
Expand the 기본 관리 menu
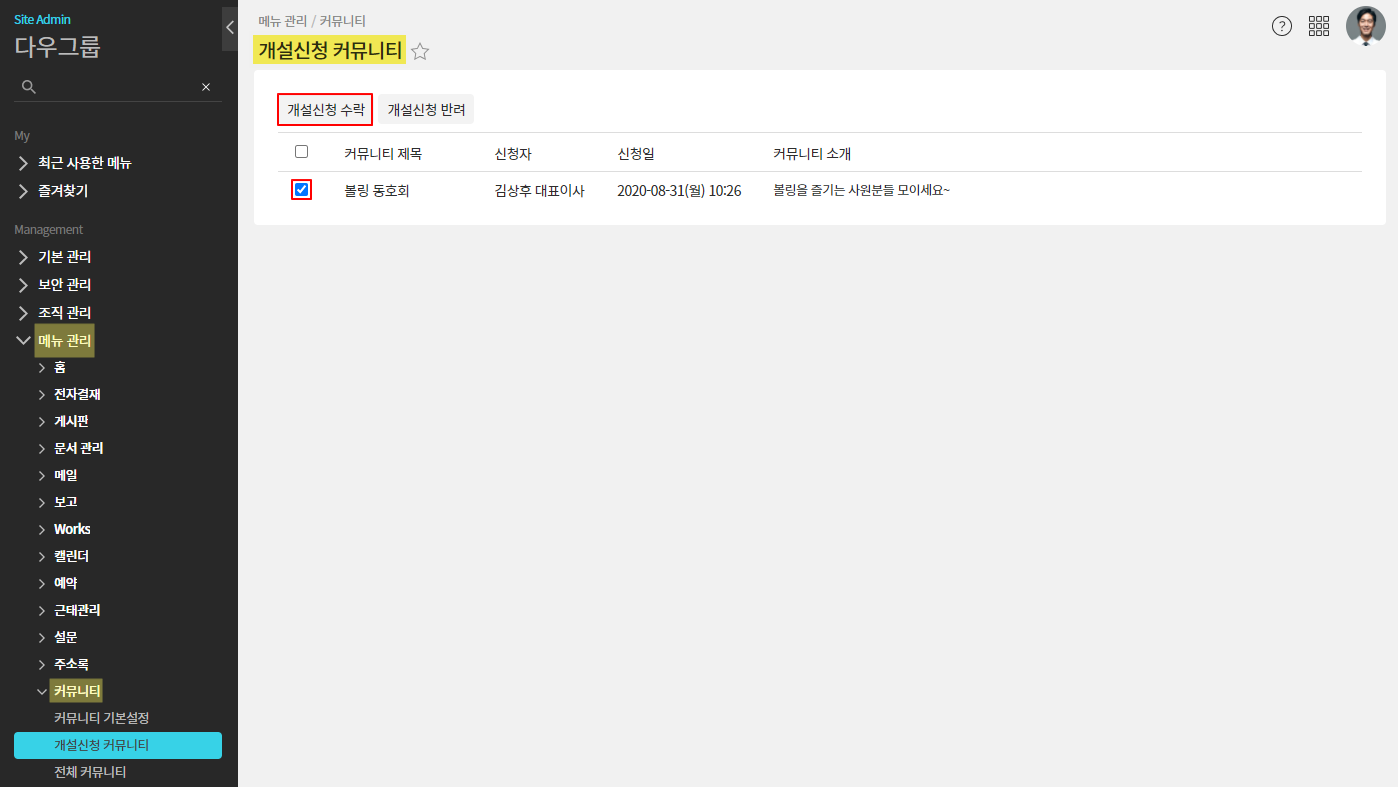(x=64, y=257)
